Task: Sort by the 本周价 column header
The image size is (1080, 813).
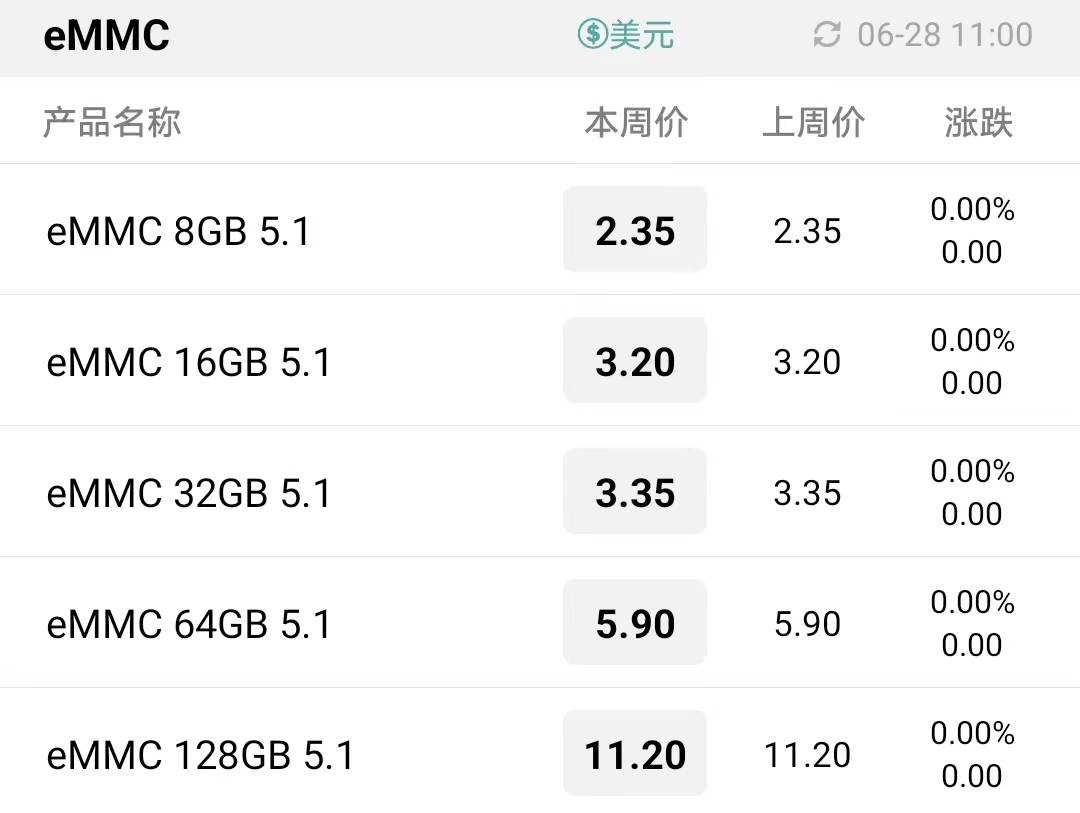Action: point(636,123)
